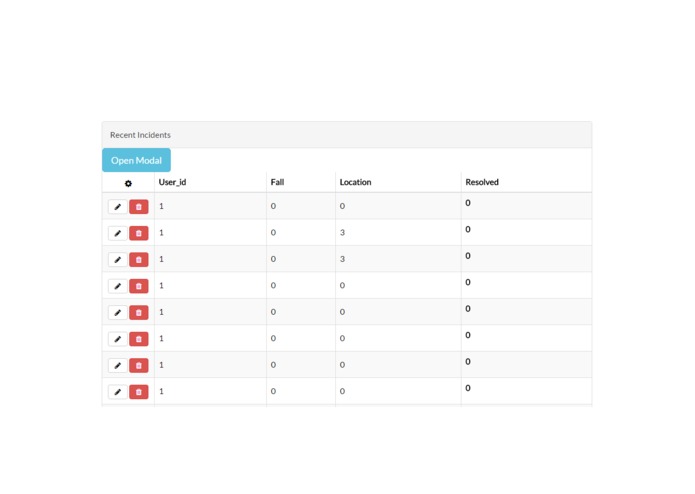Edit the second row, first with Location 3

(x=117, y=233)
